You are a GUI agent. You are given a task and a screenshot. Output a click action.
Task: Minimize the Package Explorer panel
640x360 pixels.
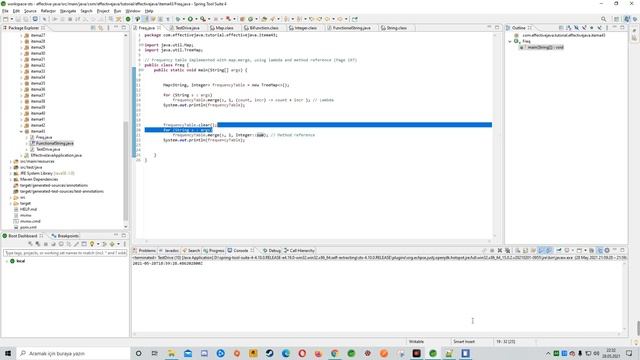click(x=116, y=28)
